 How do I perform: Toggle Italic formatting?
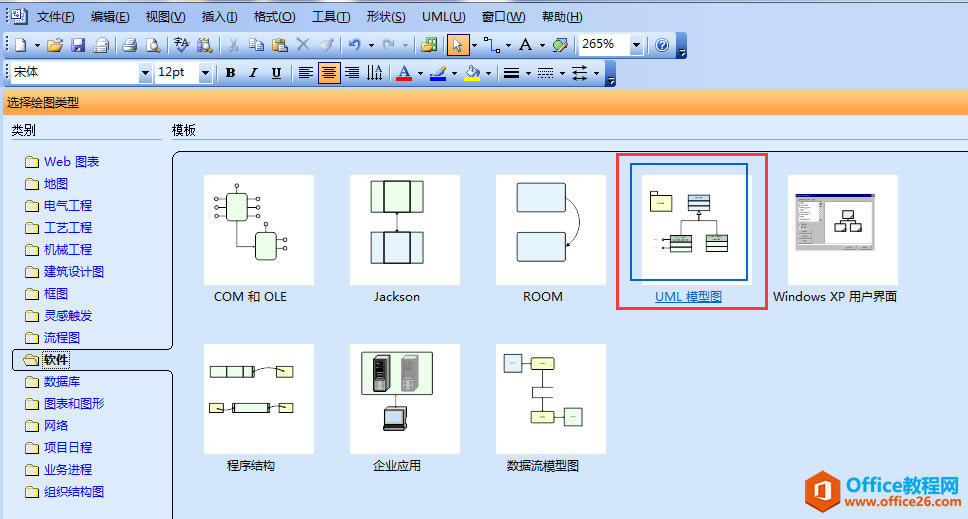click(x=253, y=73)
